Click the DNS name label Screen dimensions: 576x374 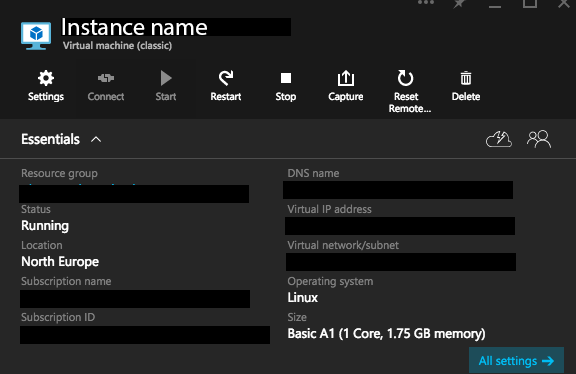coord(313,173)
